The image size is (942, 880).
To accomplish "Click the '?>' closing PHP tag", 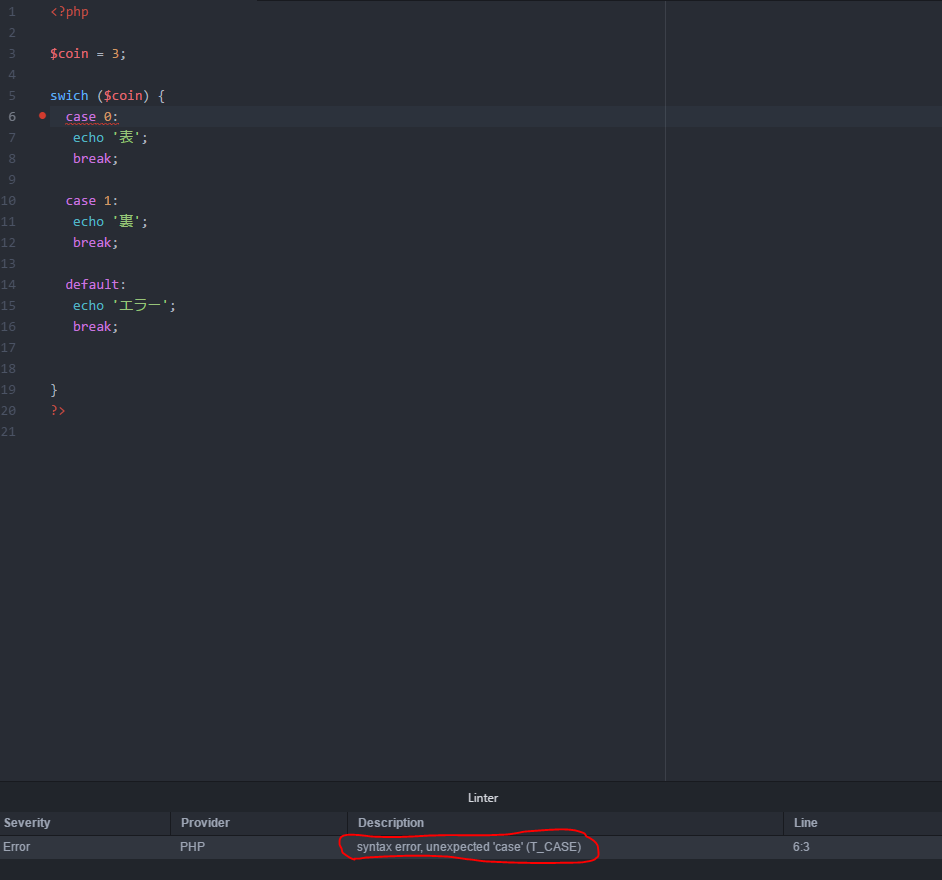I will tap(56, 410).
